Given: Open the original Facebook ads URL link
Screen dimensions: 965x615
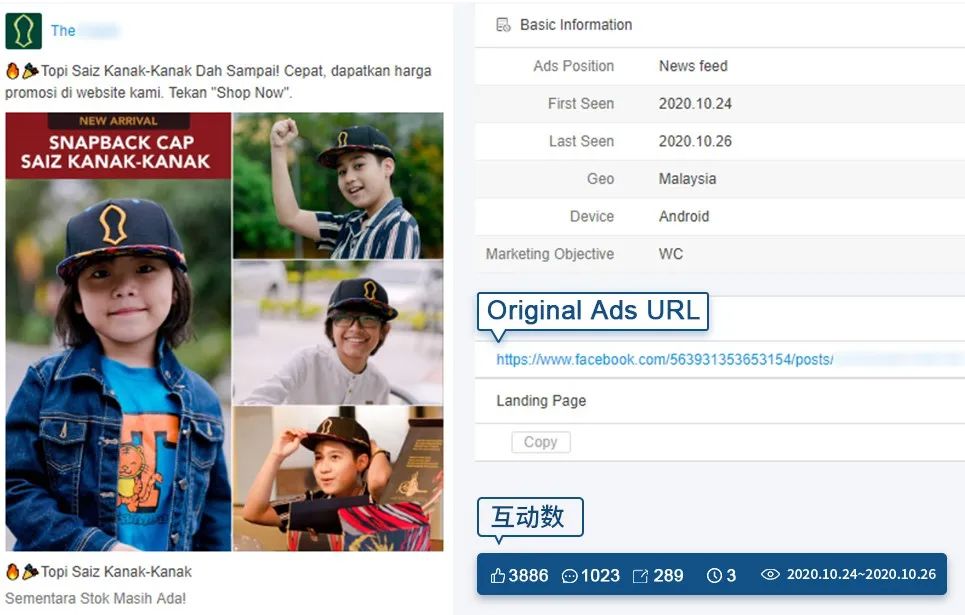Looking at the screenshot, I should pos(664,359).
